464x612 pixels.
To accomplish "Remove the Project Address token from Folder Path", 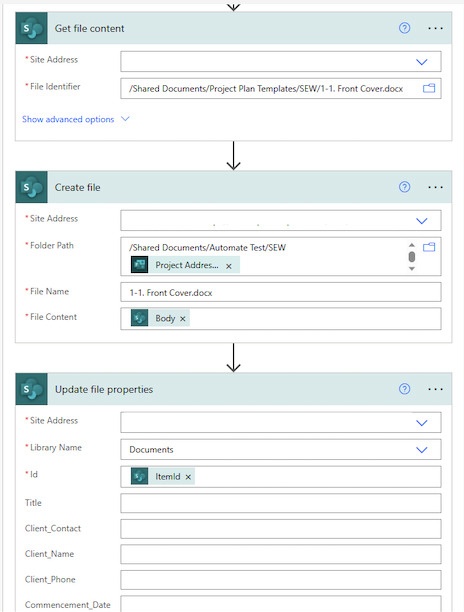I will pyautogui.click(x=229, y=266).
